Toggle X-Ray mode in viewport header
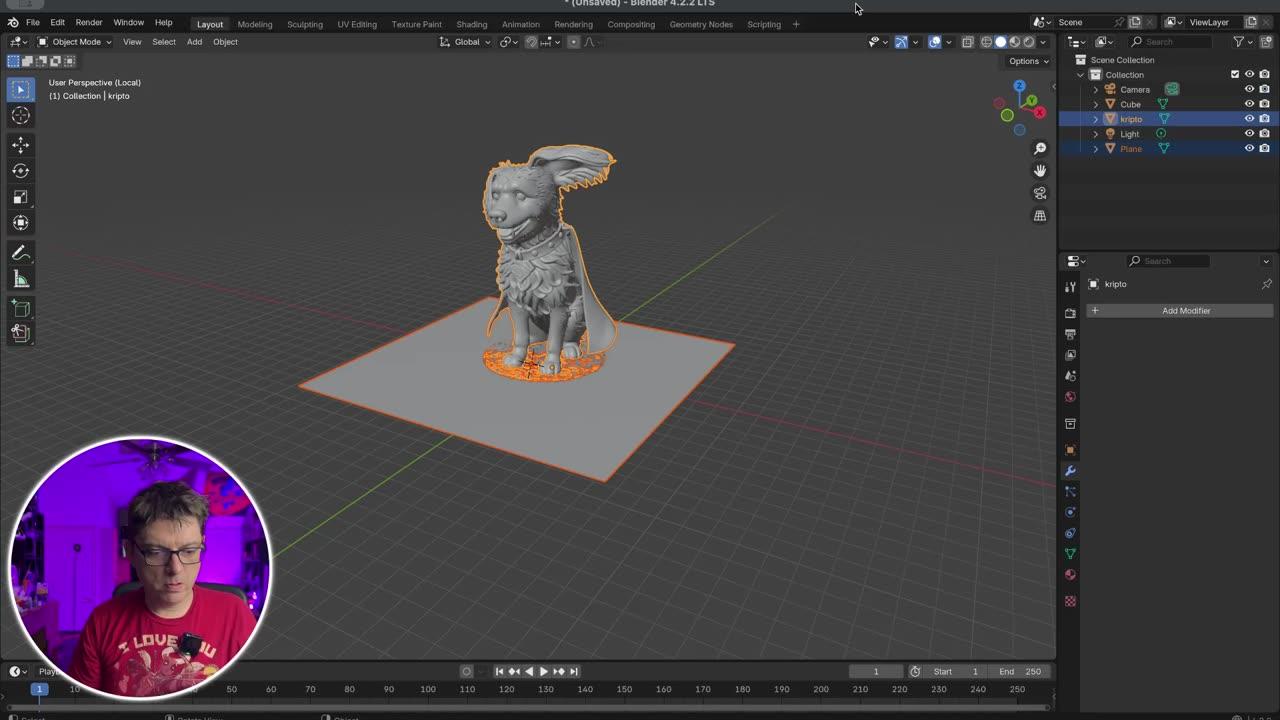The width and height of the screenshot is (1280, 720). [967, 42]
